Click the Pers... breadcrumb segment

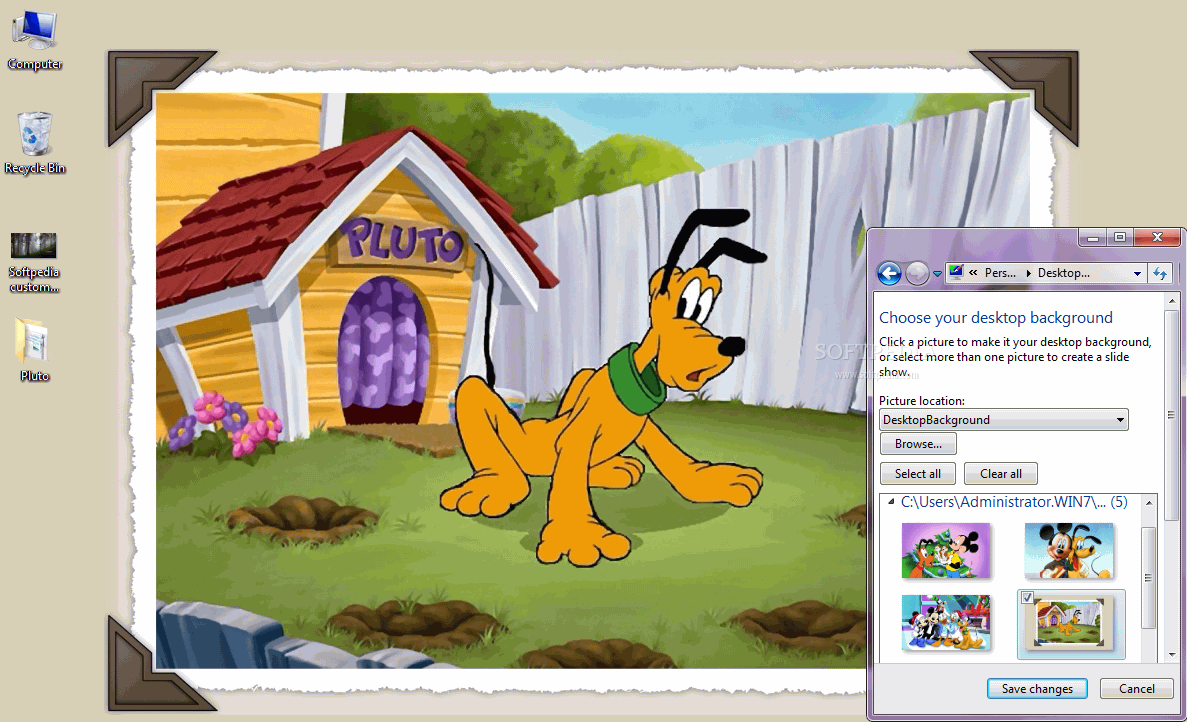1000,273
